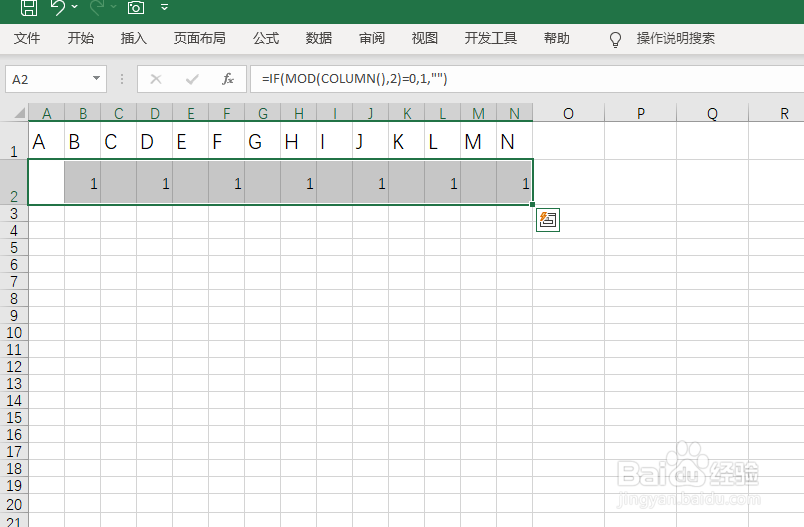Image resolution: width=804 pixels, height=527 pixels.
Task: Click the Redo arrow icon
Action: point(97,7)
